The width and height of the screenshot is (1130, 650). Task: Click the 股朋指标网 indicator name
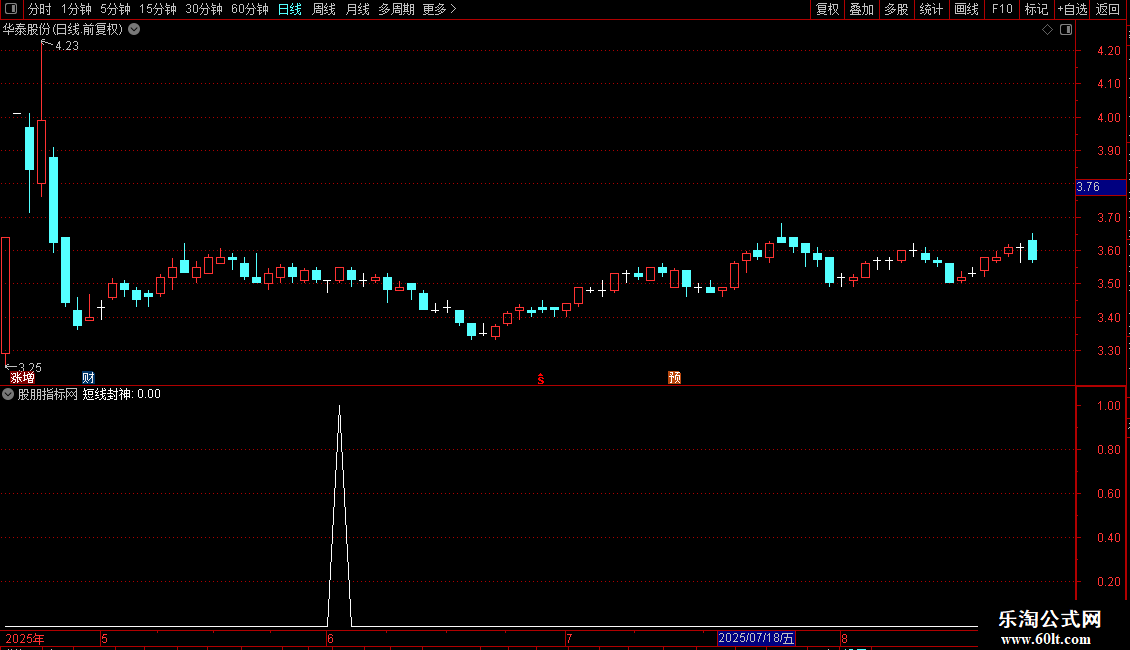(x=48, y=394)
